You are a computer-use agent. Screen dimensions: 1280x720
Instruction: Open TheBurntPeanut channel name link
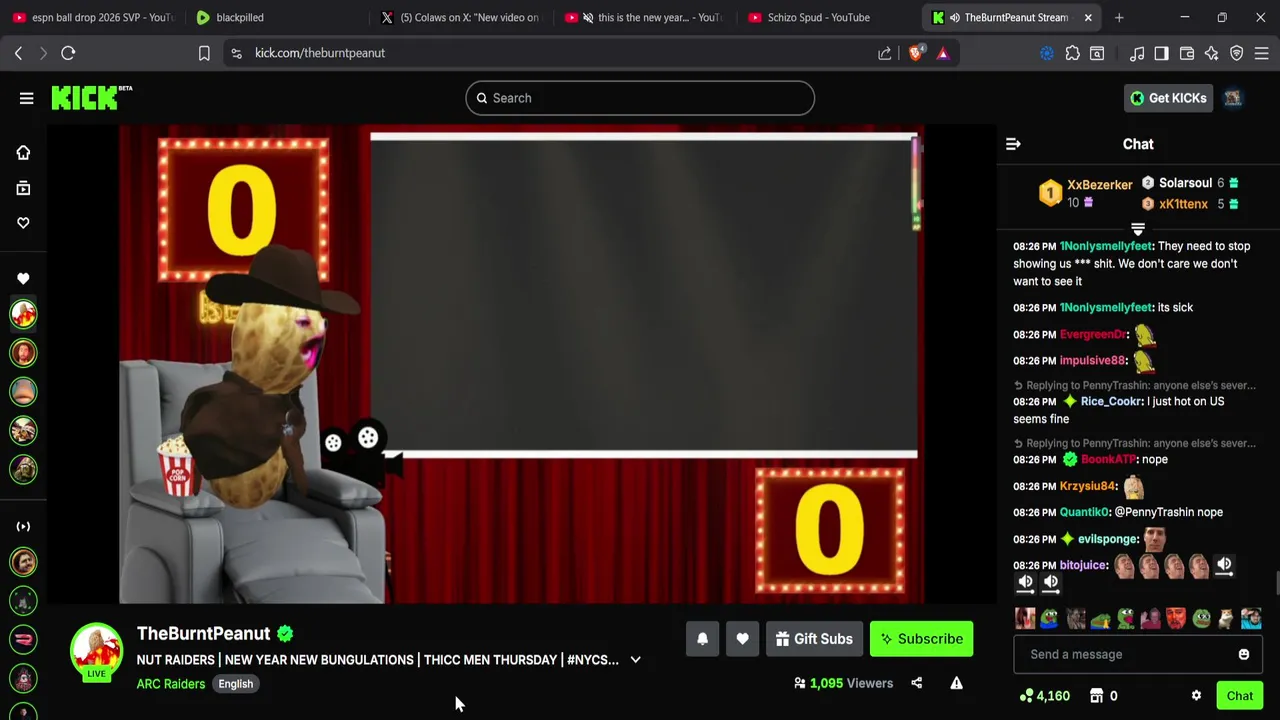203,633
